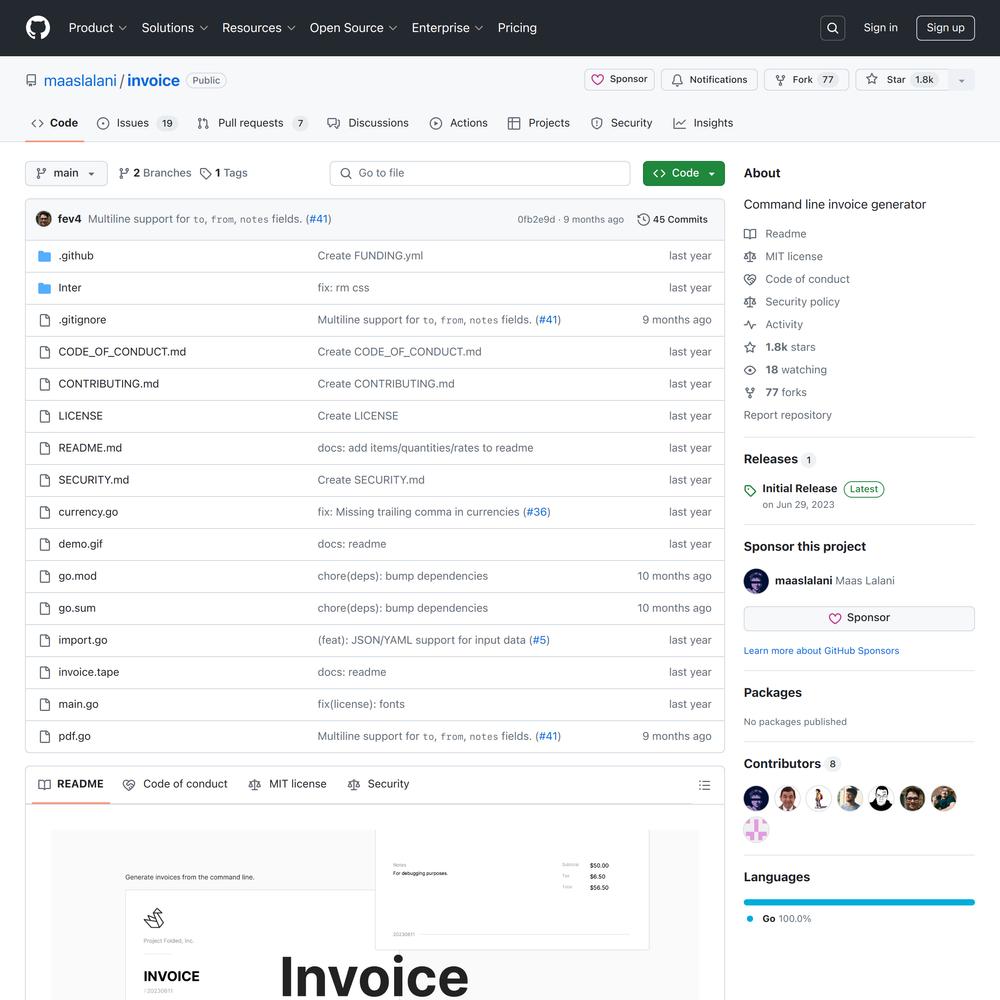The width and height of the screenshot is (1000, 1000).
Task: Click the star icon beside 1.8k stars
Action: click(750, 348)
